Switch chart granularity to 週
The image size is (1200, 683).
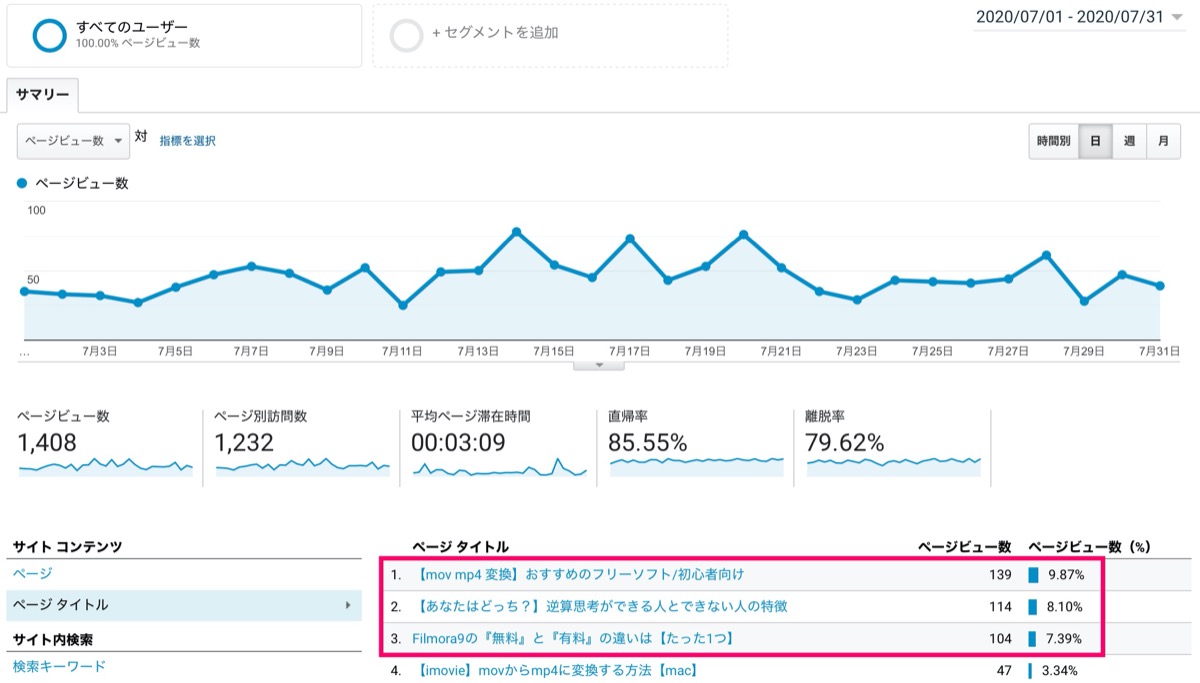pos(1129,141)
